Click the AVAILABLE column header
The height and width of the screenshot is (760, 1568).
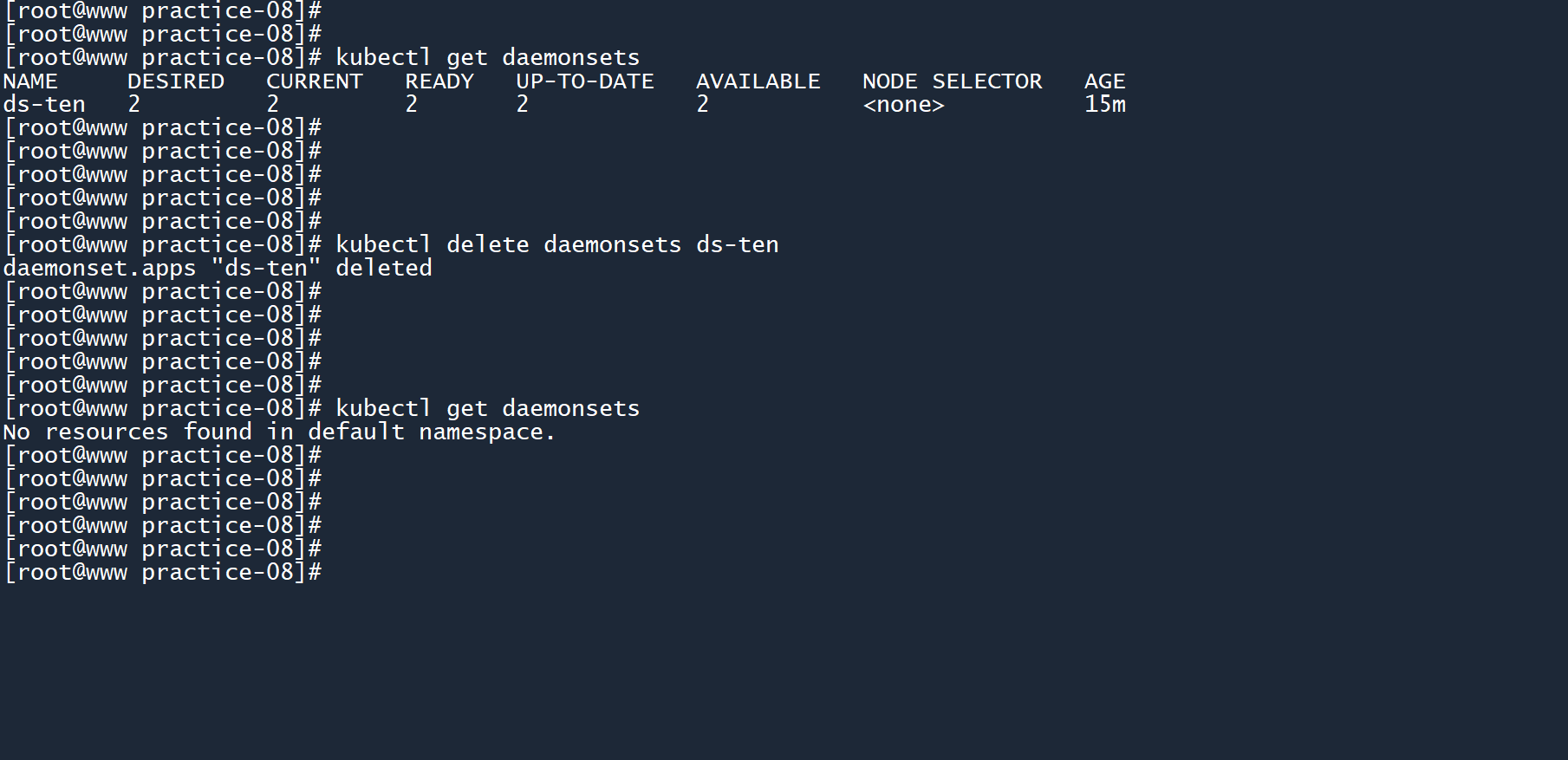click(x=758, y=81)
